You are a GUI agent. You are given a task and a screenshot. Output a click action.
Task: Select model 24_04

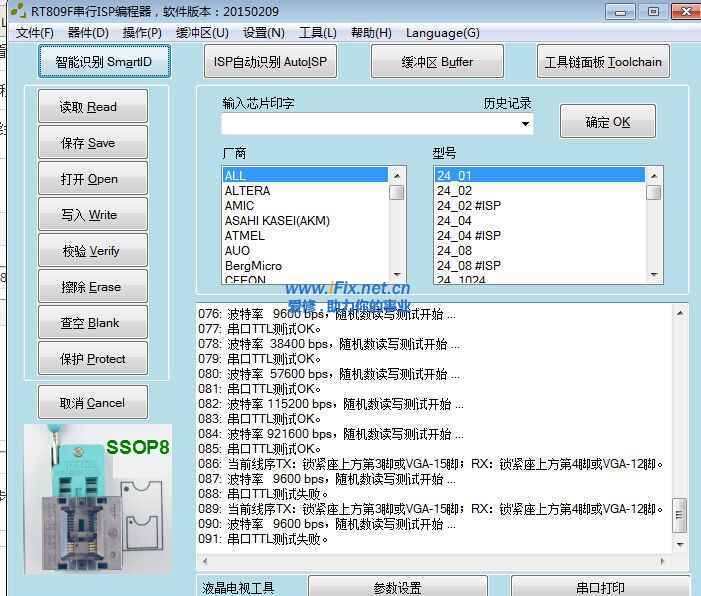pyautogui.click(x=540, y=220)
